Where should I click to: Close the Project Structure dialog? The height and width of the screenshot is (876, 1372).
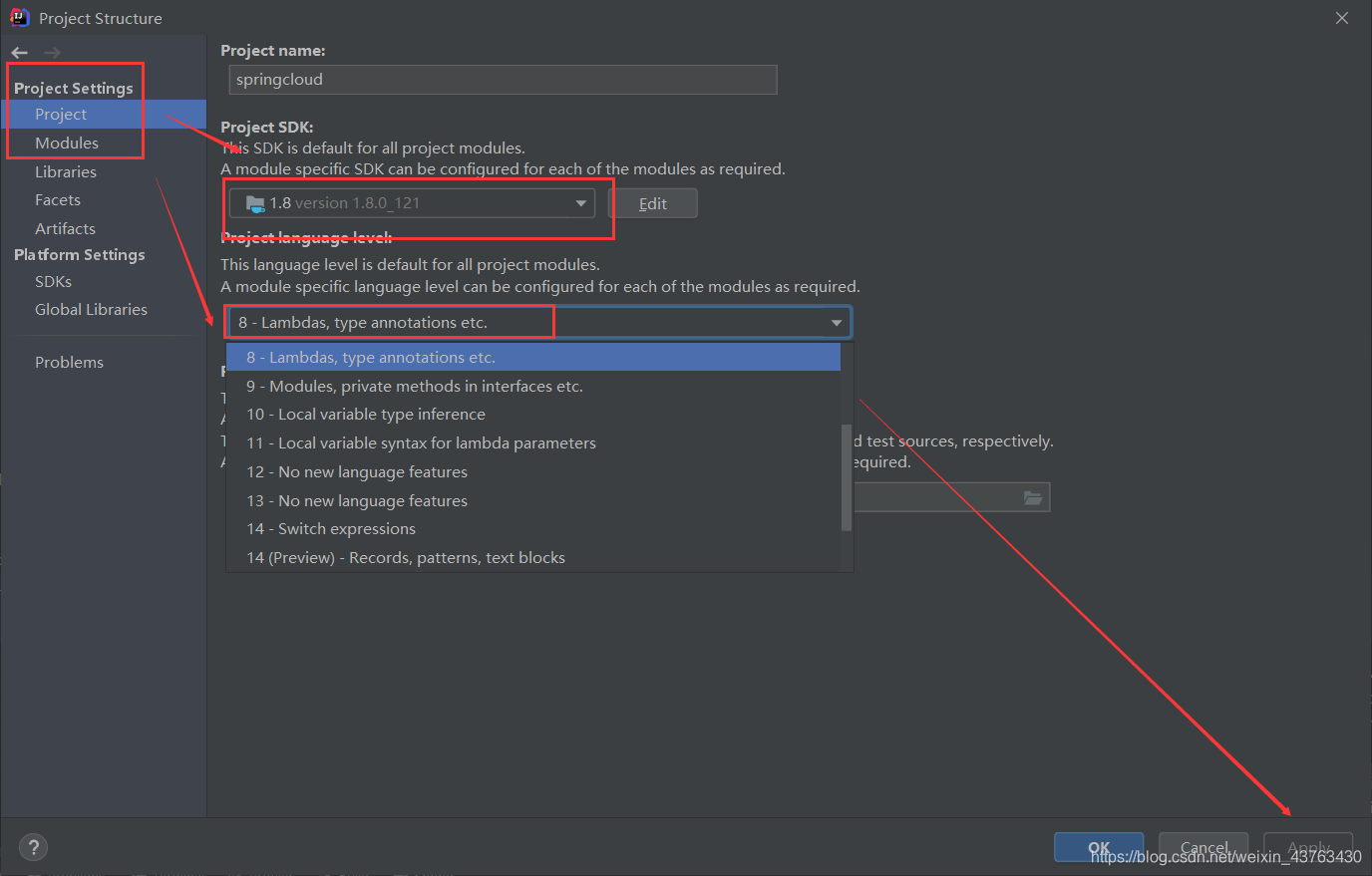click(1342, 18)
